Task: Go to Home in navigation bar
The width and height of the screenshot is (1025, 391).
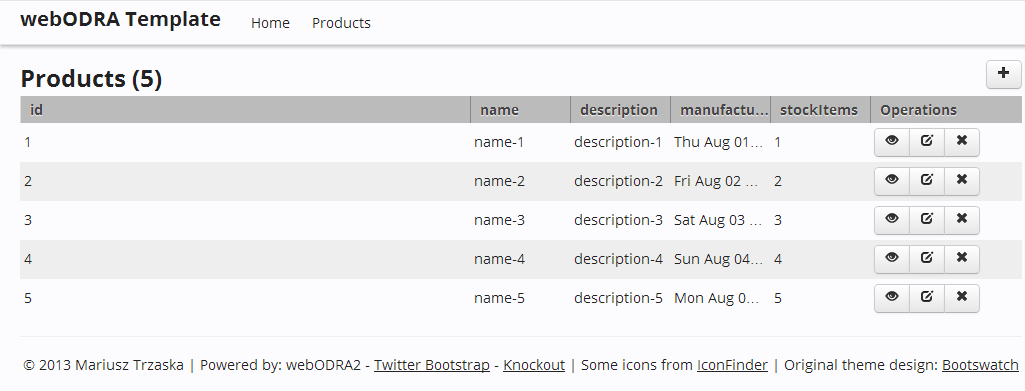Action: click(x=270, y=23)
